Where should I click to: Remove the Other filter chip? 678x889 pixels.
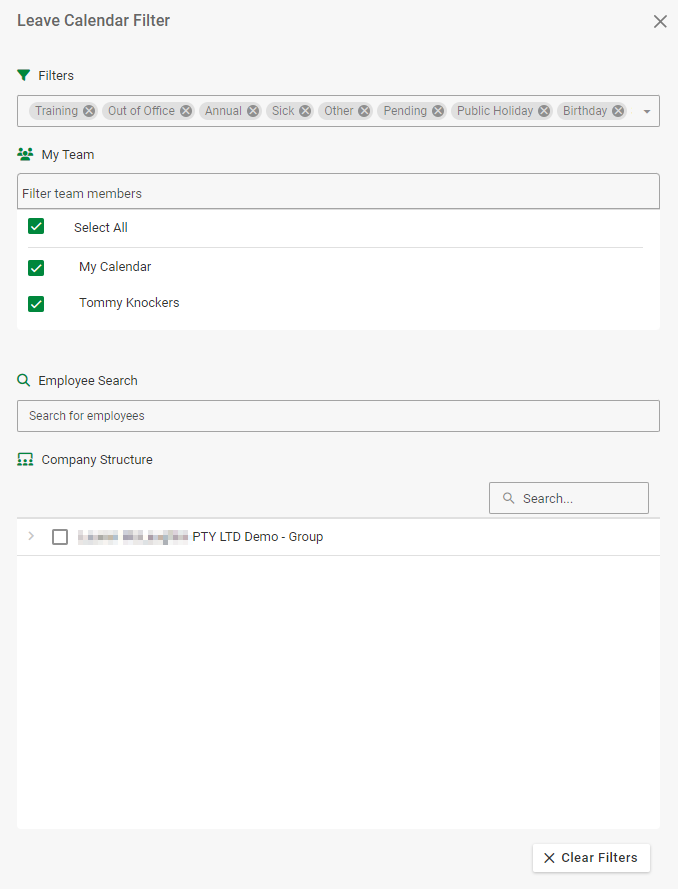point(364,111)
